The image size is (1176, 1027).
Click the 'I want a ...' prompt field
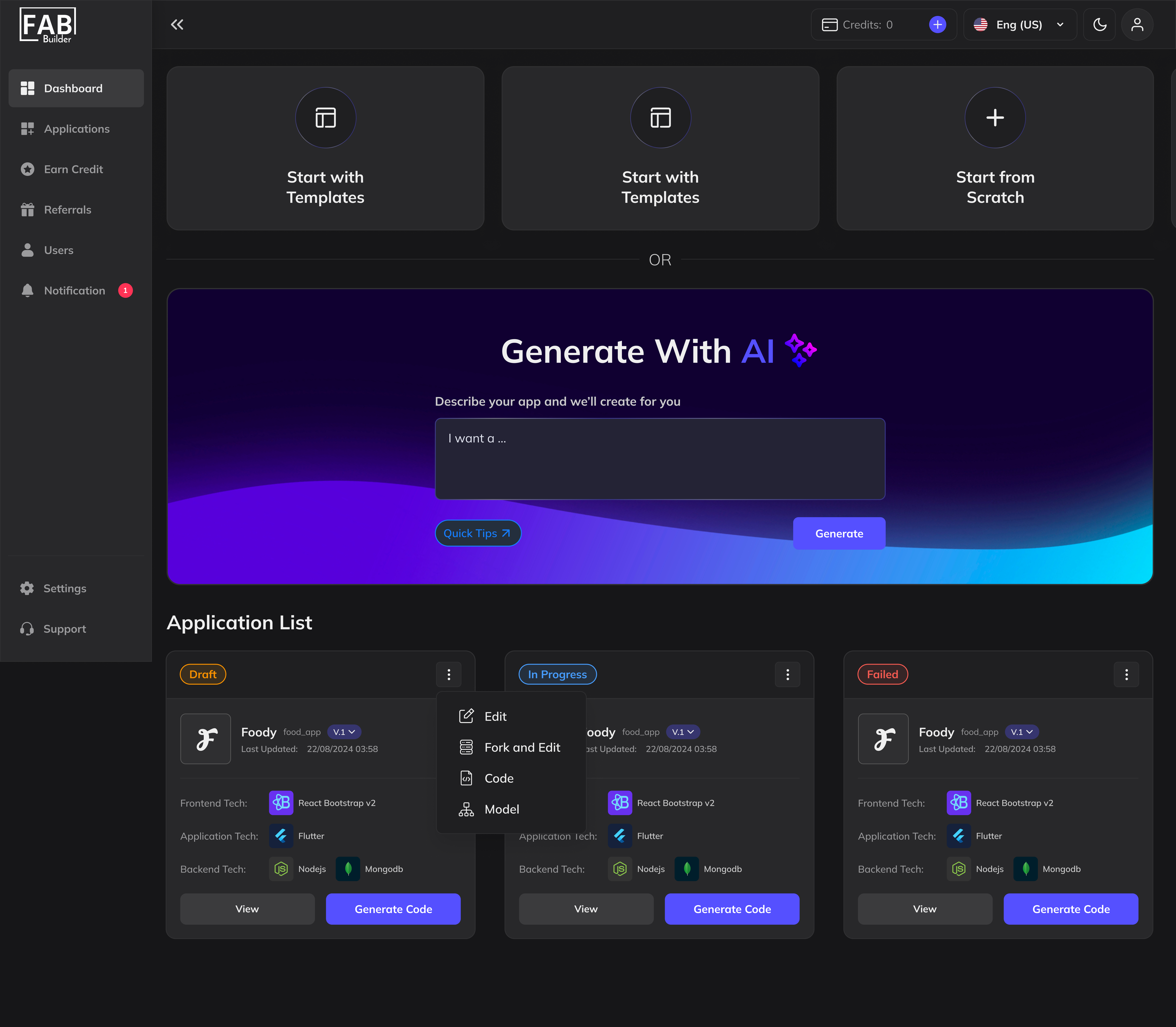pos(660,459)
